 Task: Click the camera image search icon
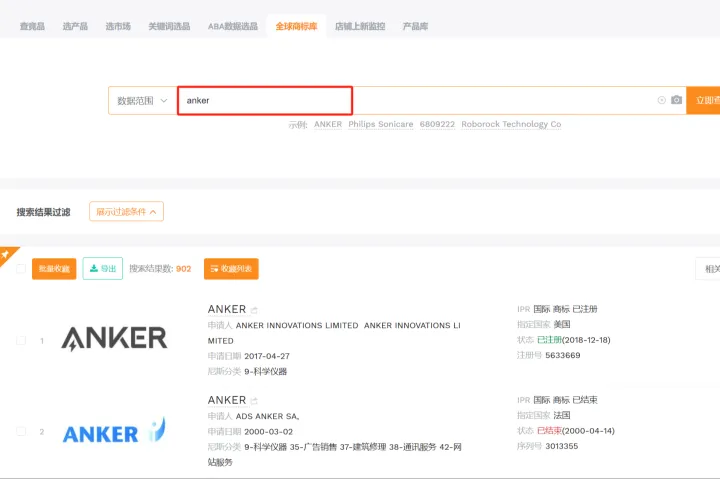tap(676, 100)
